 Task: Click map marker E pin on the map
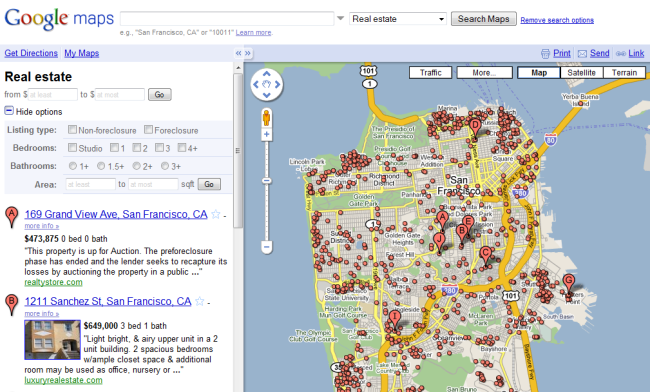click(468, 224)
